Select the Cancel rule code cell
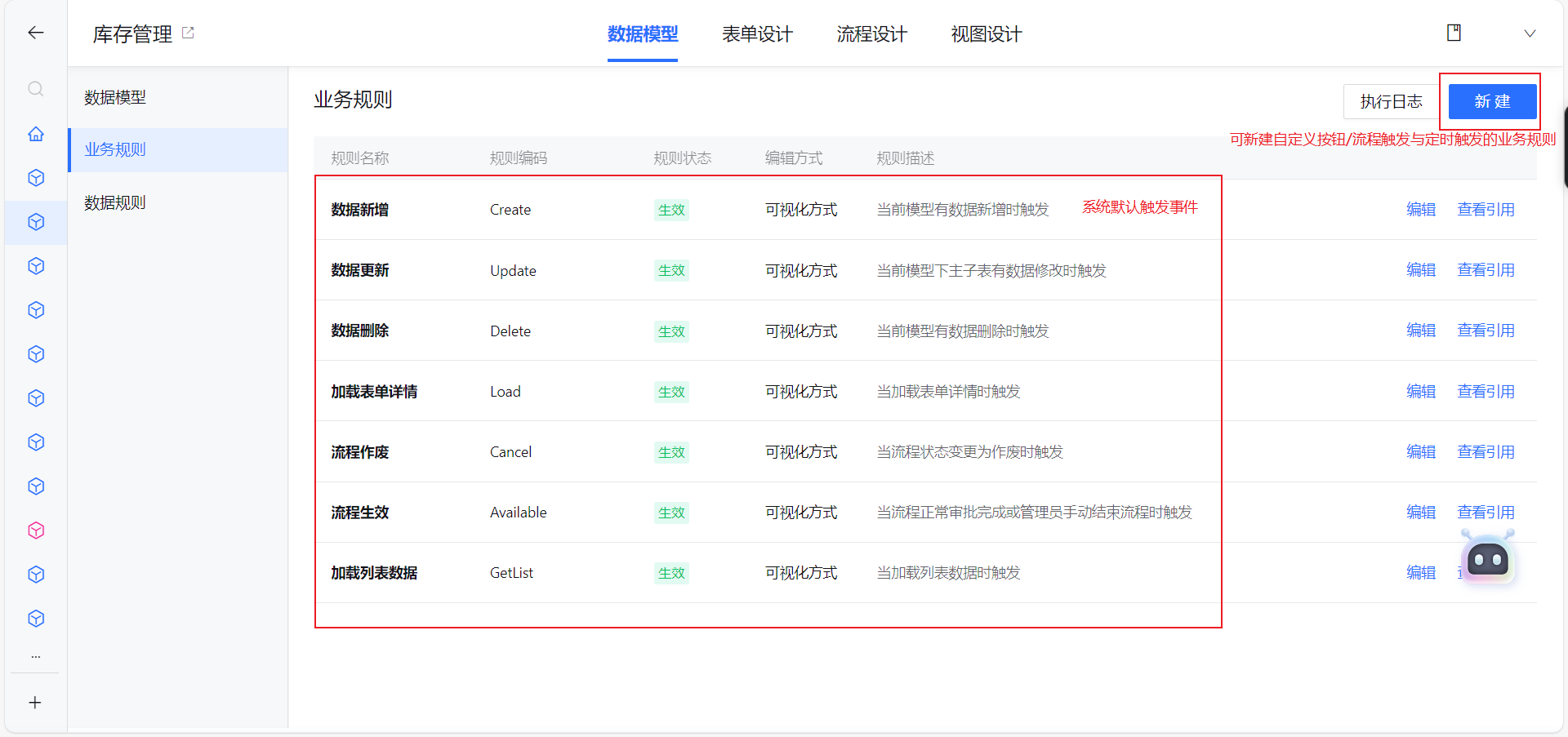The width and height of the screenshot is (1568, 737). 510,452
